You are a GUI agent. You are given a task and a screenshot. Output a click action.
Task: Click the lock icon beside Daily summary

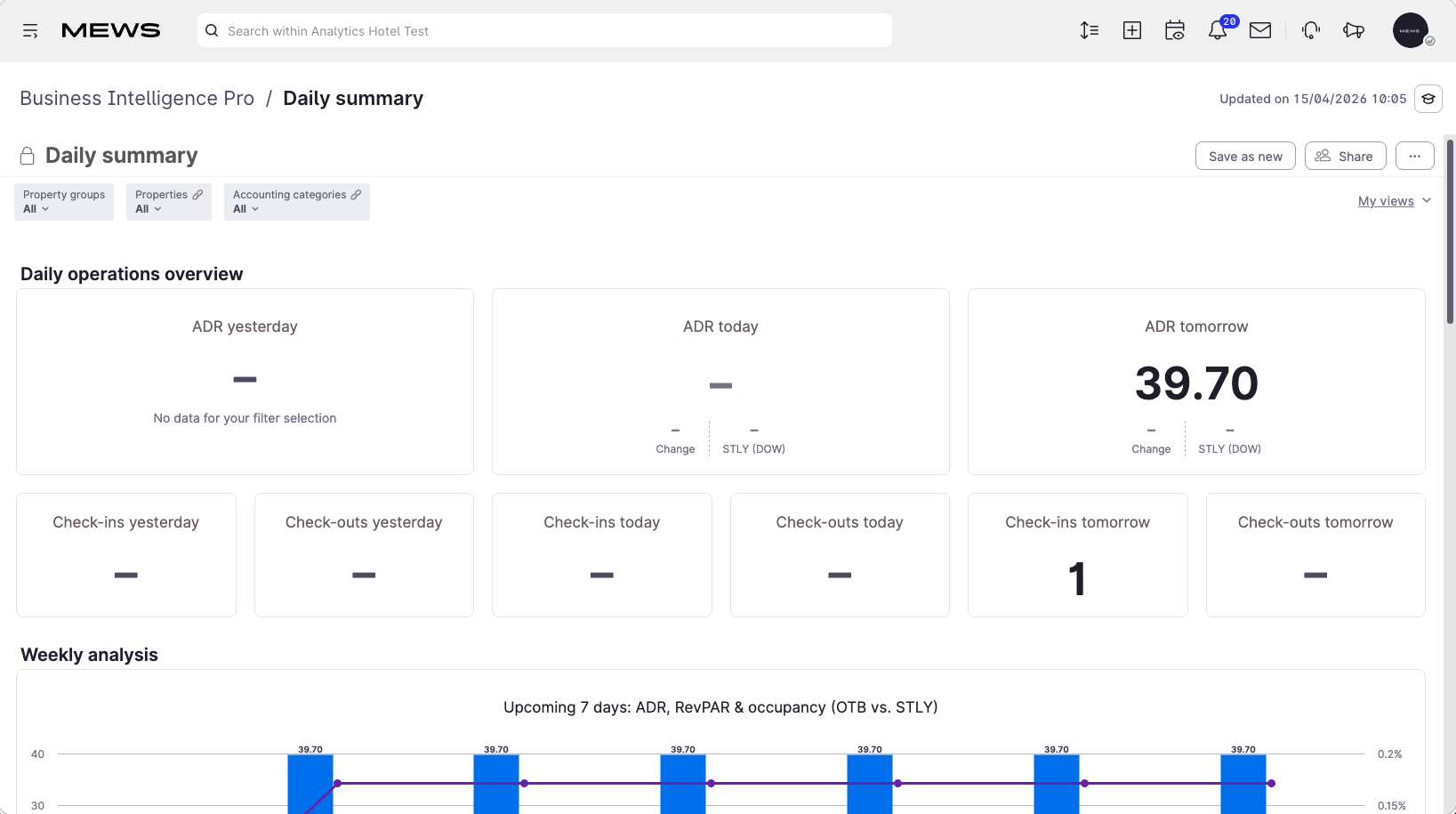[28, 156]
